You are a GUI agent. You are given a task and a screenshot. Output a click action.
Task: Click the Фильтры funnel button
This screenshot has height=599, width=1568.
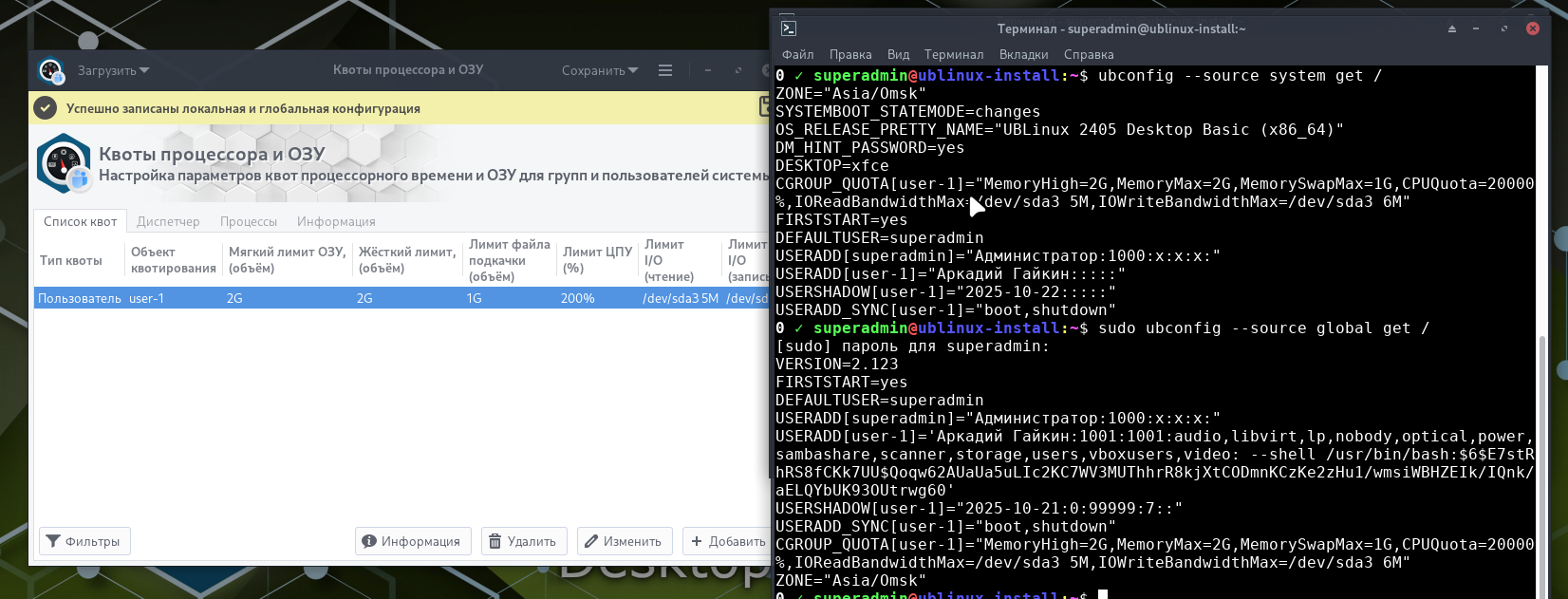coord(84,541)
